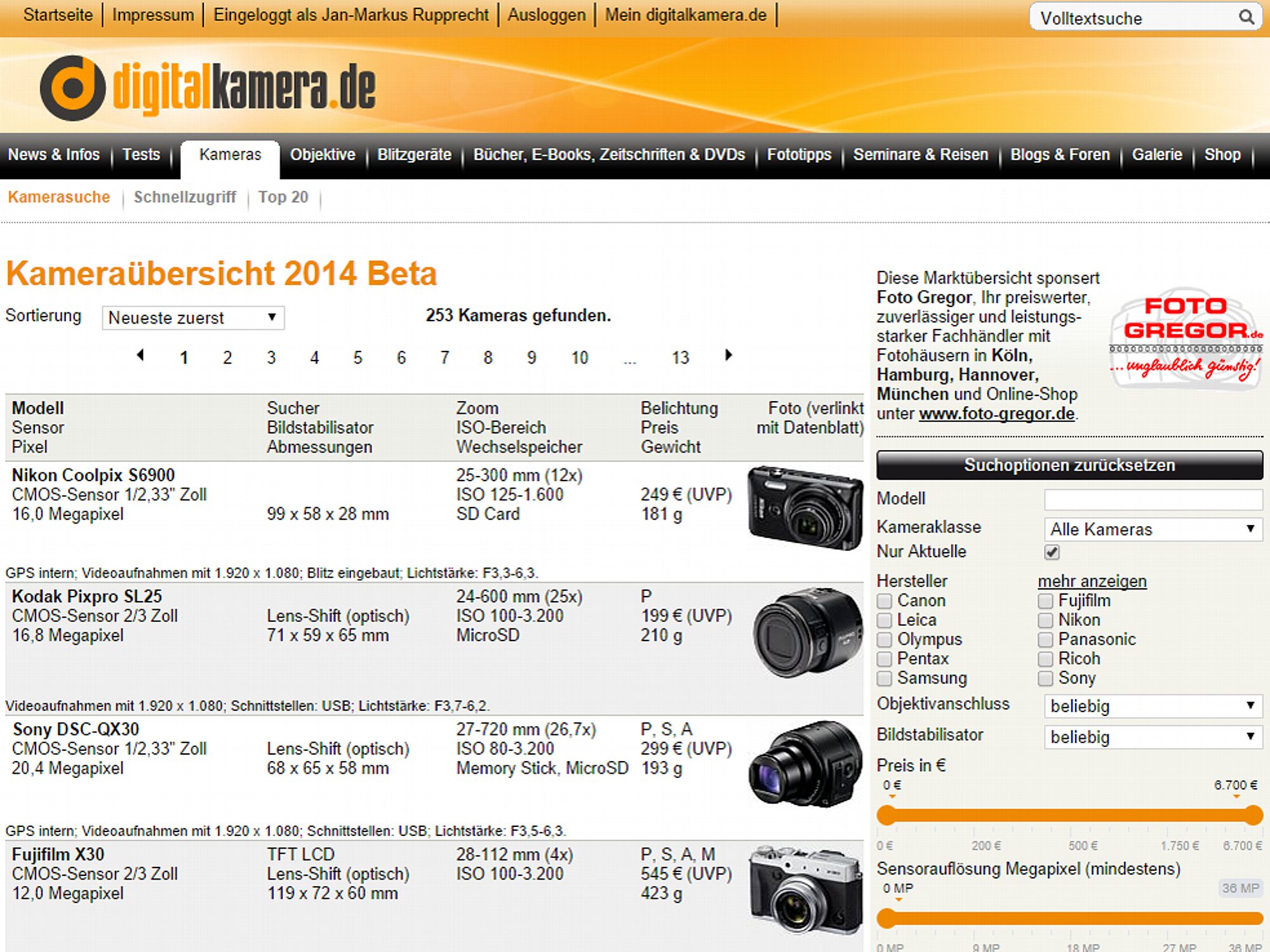Go to next results page arrow
The height and width of the screenshot is (952, 1270).
728,355
